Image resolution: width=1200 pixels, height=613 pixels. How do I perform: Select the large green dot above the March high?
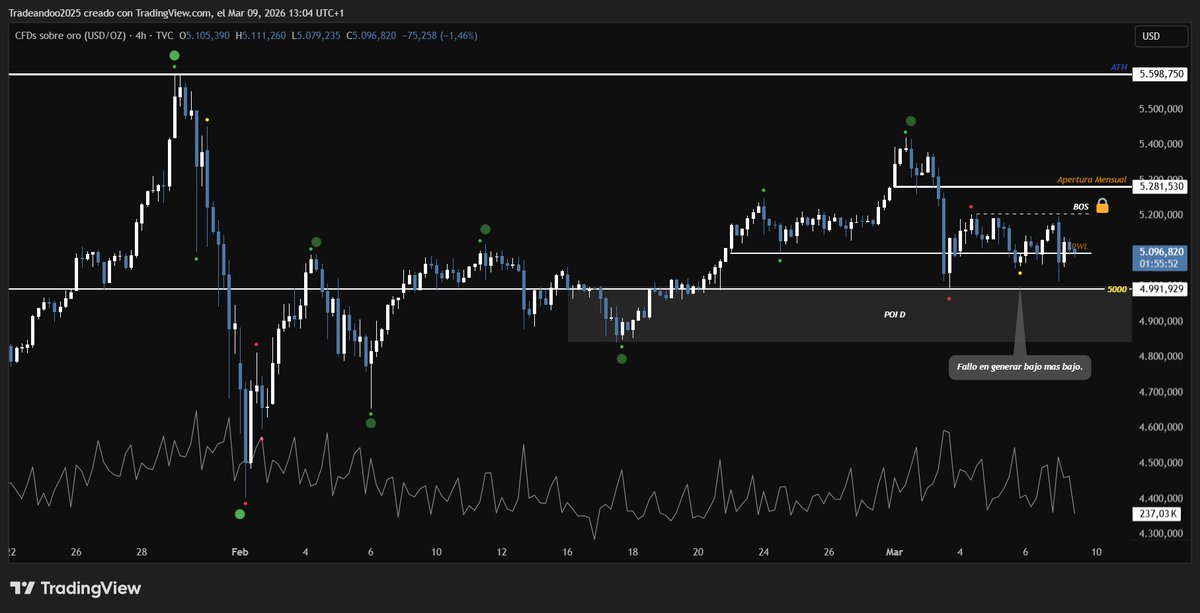(911, 121)
